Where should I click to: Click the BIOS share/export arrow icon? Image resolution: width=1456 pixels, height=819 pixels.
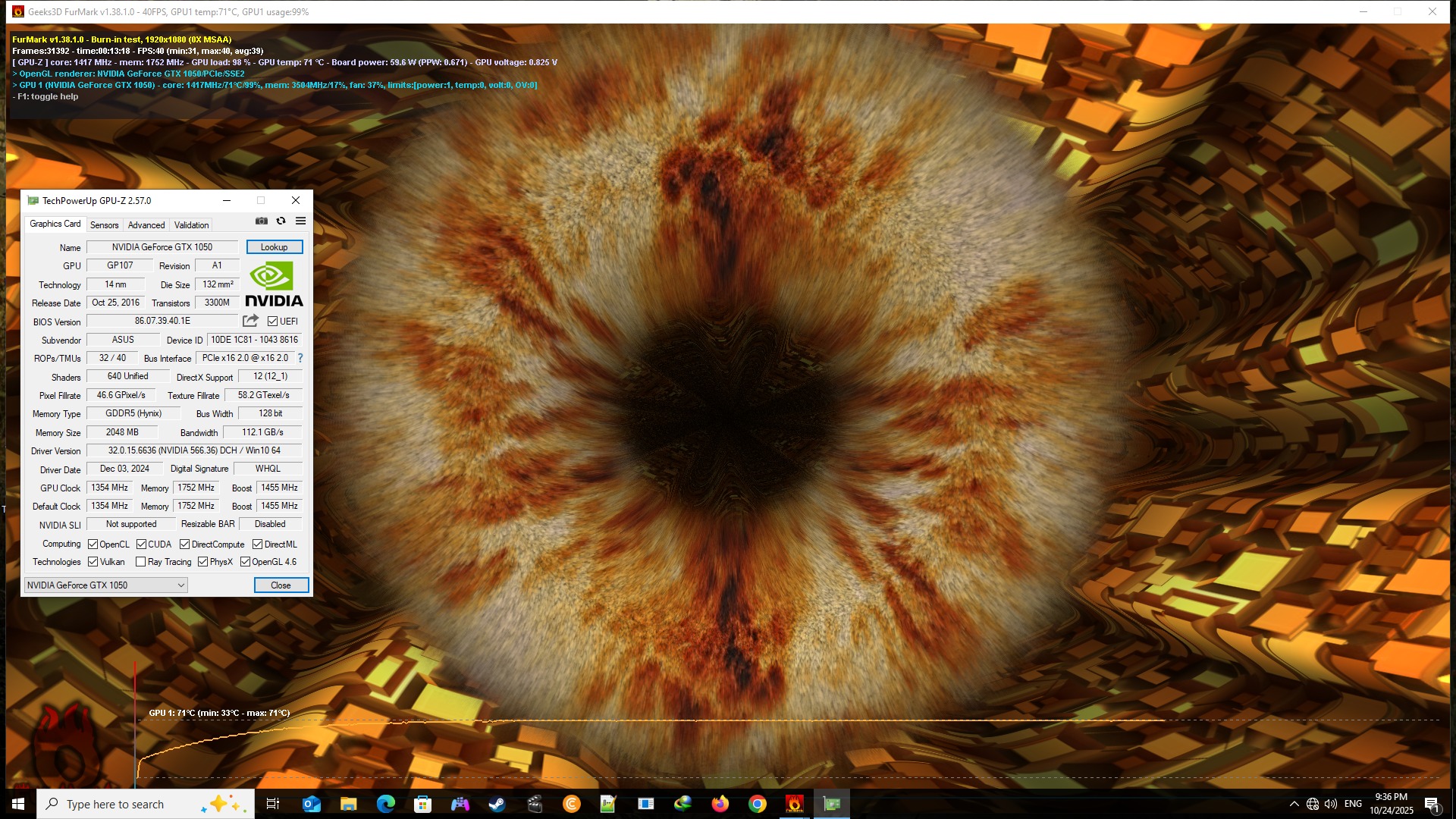pos(250,321)
